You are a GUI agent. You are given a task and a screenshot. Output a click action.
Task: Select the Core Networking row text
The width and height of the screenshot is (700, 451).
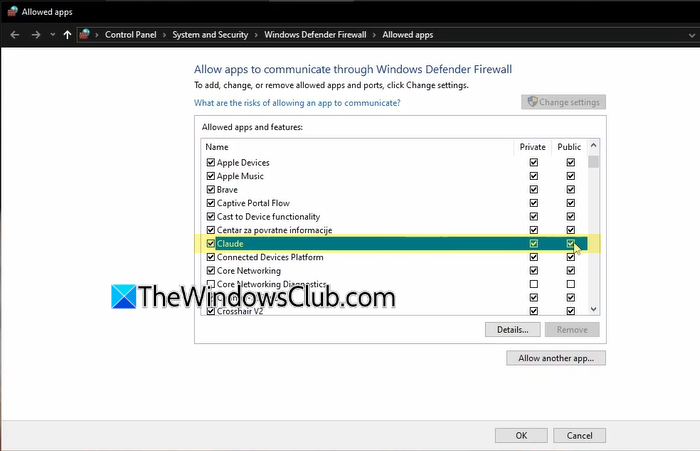pos(249,271)
